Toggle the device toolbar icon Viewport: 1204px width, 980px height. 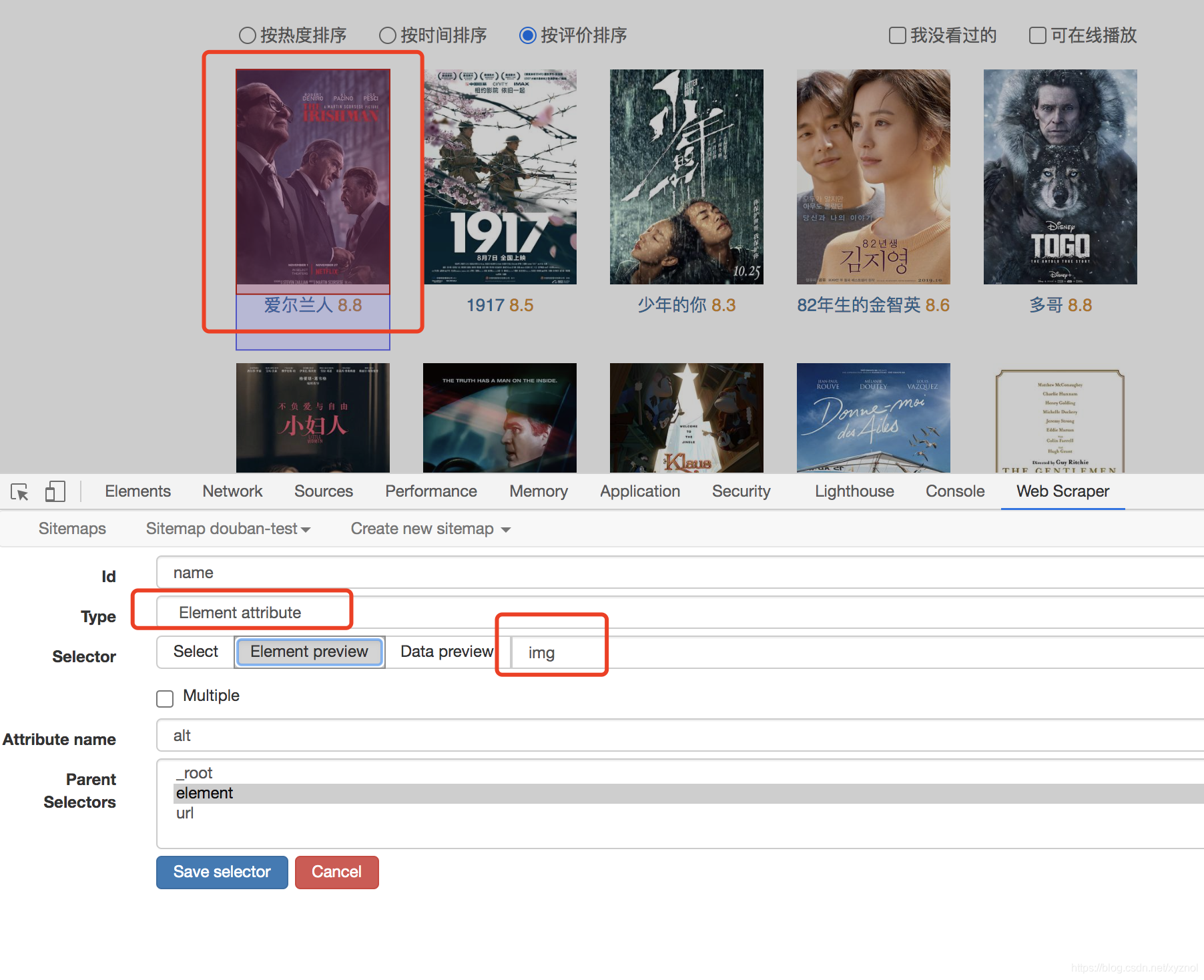[55, 492]
